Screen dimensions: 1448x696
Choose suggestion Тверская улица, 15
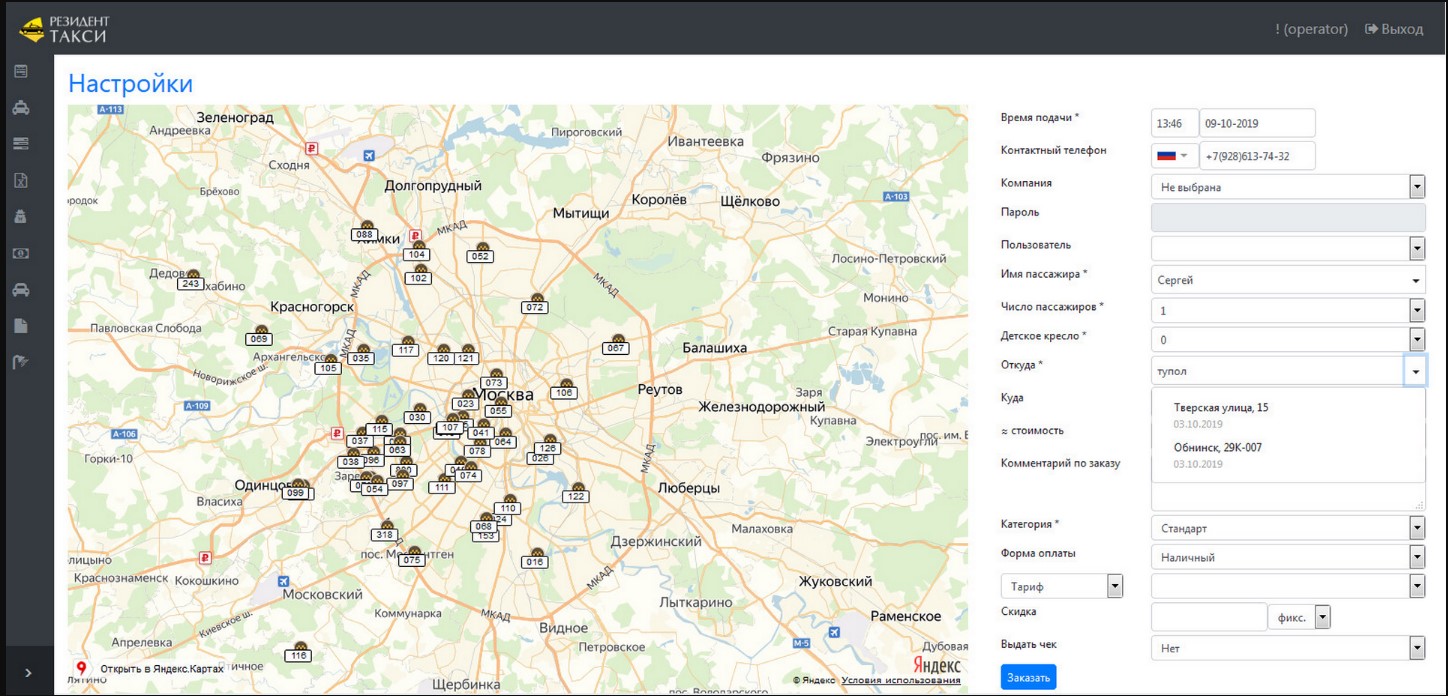[1221, 408]
